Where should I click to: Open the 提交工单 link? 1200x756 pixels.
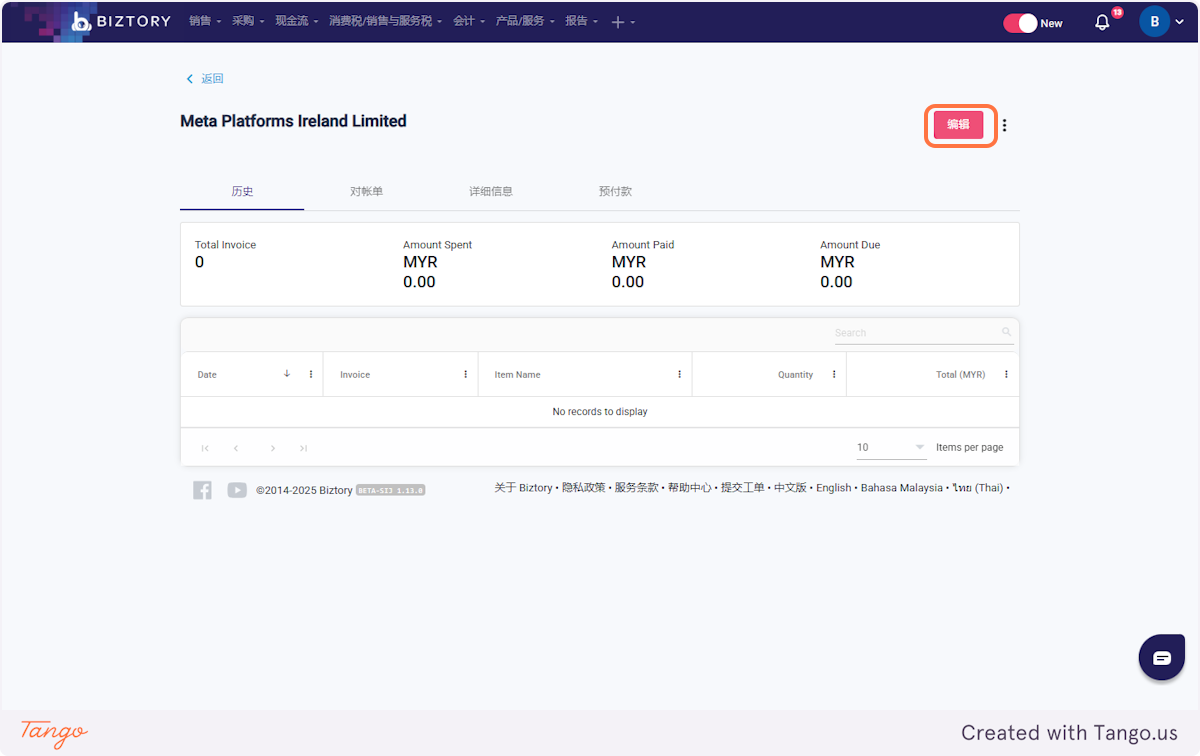743,488
